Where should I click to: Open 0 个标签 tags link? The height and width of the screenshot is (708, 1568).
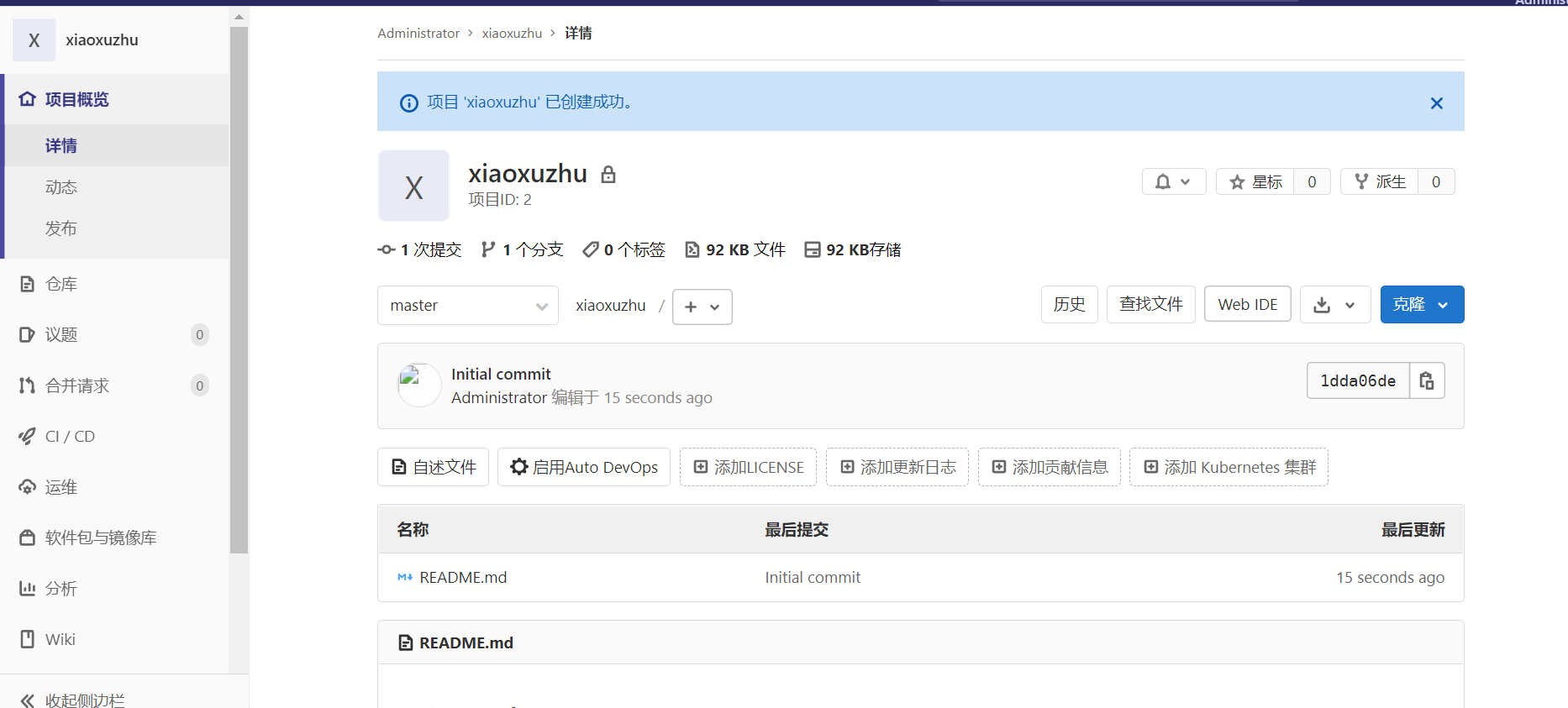point(624,249)
